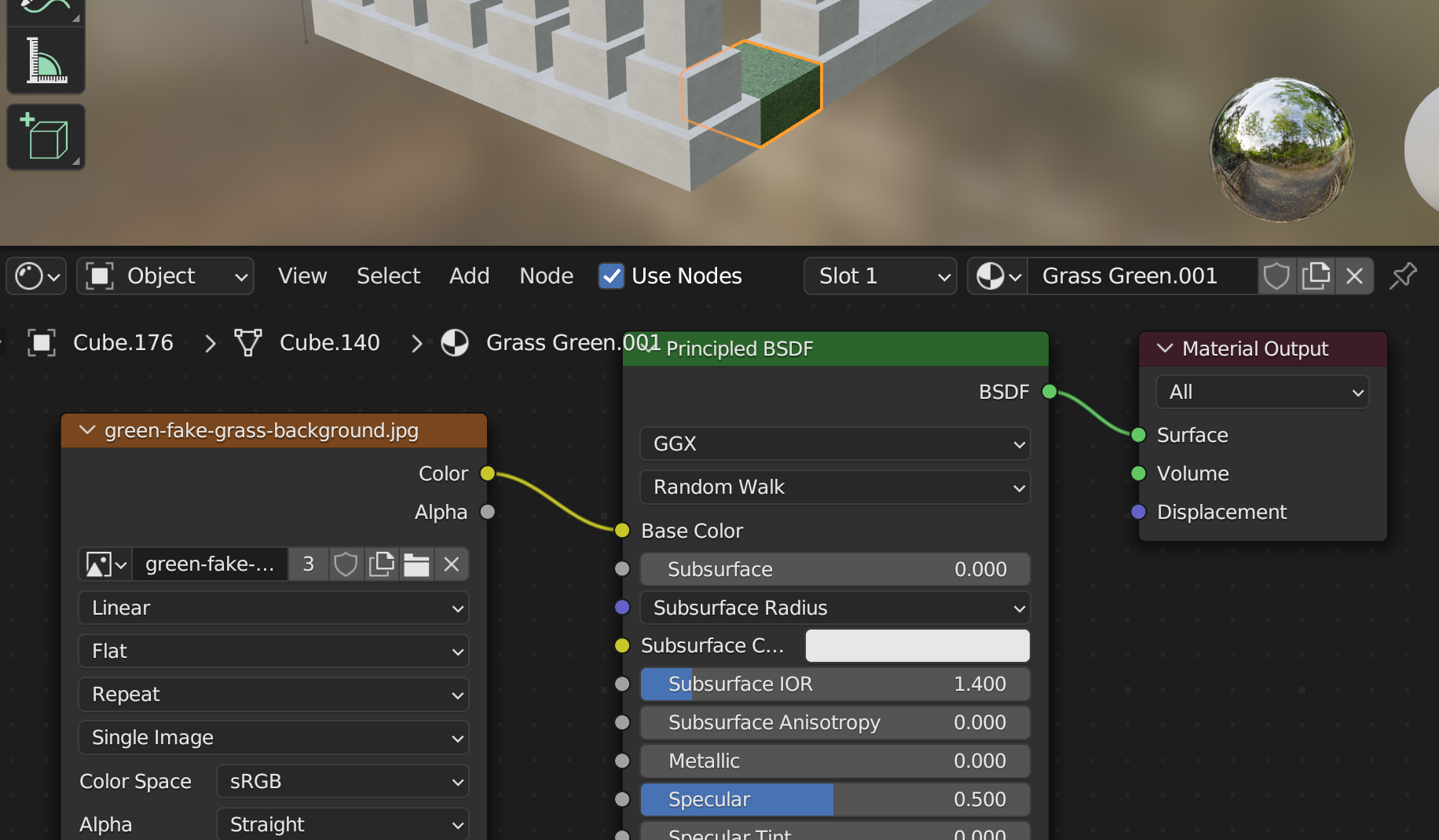Unlink the green-fake-grass image datablock
The width and height of the screenshot is (1439, 840).
[x=452, y=564]
